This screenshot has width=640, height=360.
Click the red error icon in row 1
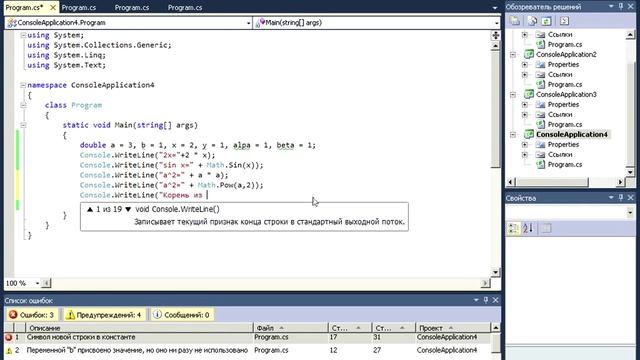9,338
